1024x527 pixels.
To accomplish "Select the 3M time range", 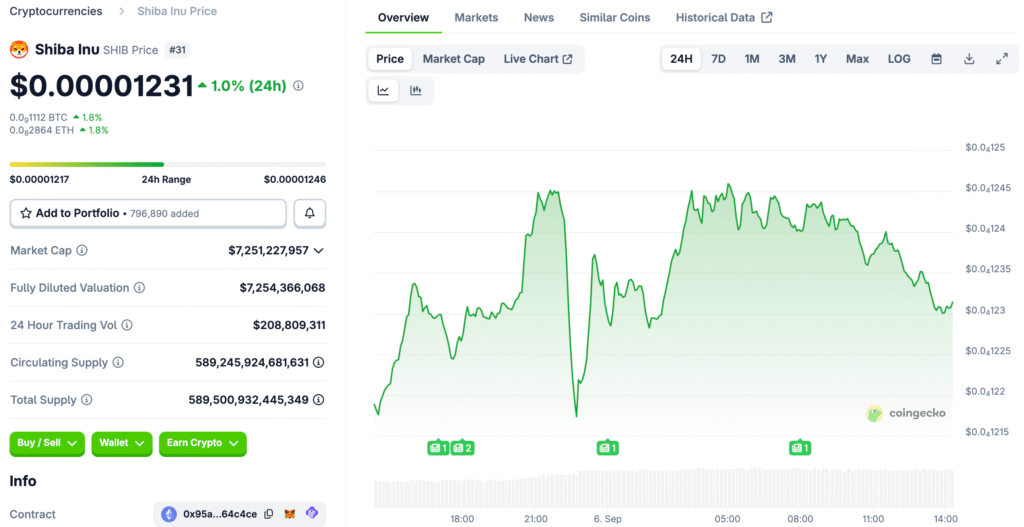I will (787, 59).
